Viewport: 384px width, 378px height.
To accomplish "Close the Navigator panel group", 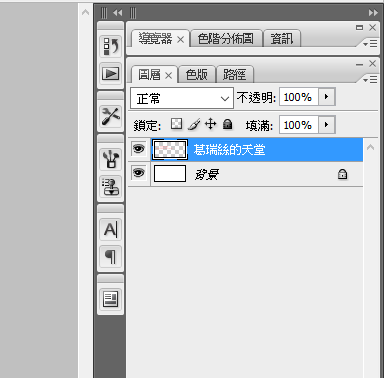I will tap(373, 28).
